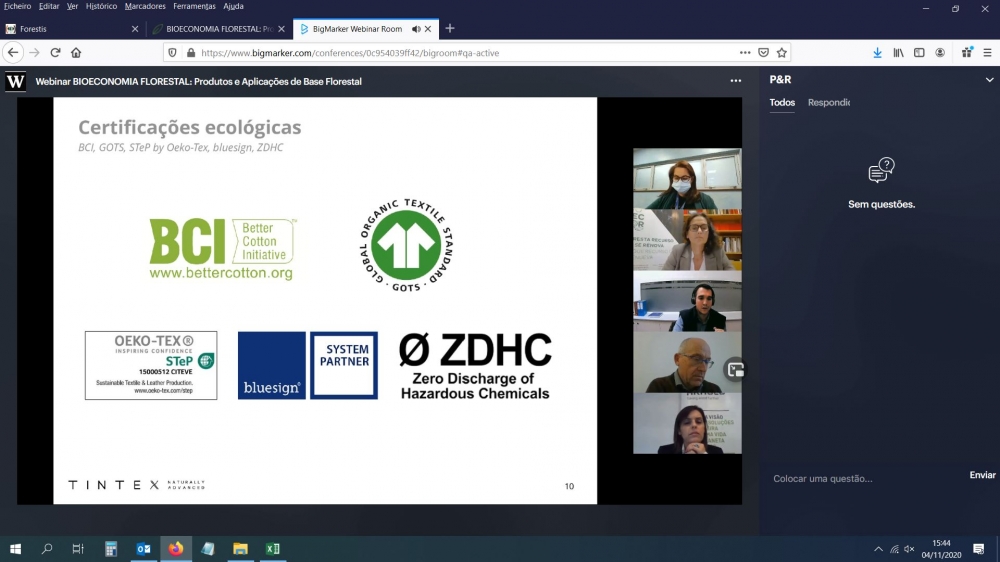
Task: Open the Ficheiro menu
Action: pos(17,6)
